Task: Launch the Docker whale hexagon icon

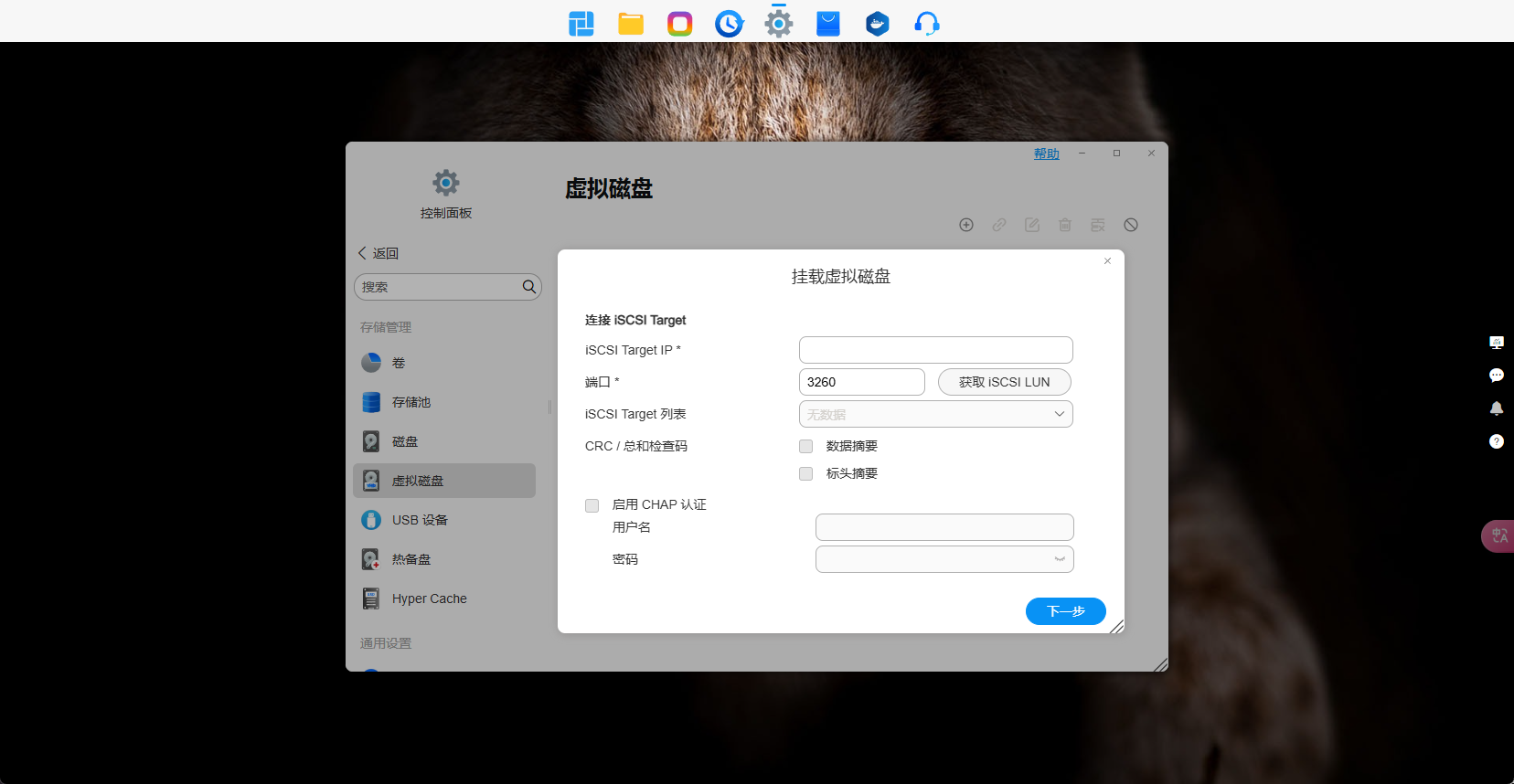Action: point(878,24)
